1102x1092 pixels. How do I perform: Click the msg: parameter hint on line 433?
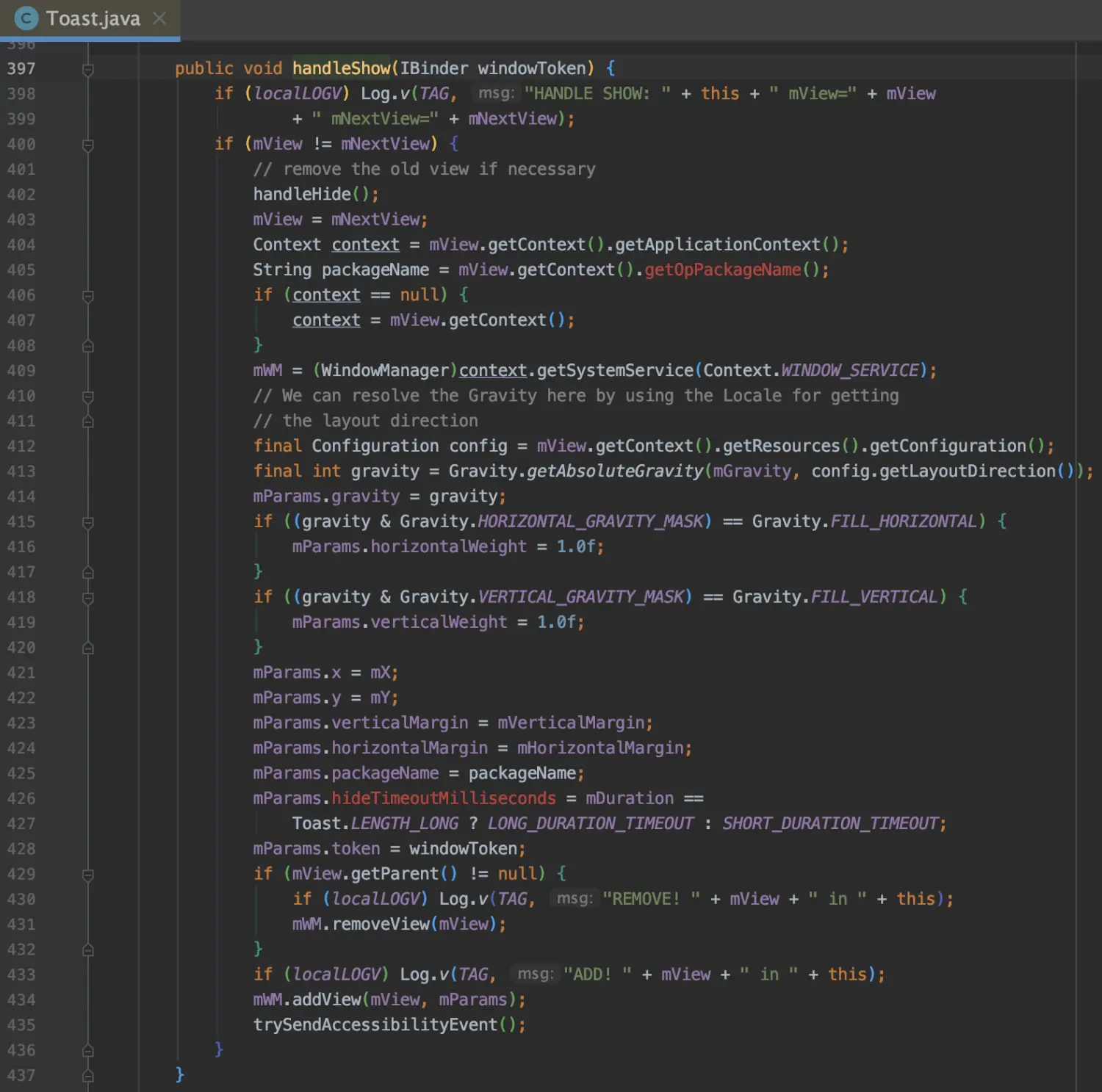click(x=536, y=975)
